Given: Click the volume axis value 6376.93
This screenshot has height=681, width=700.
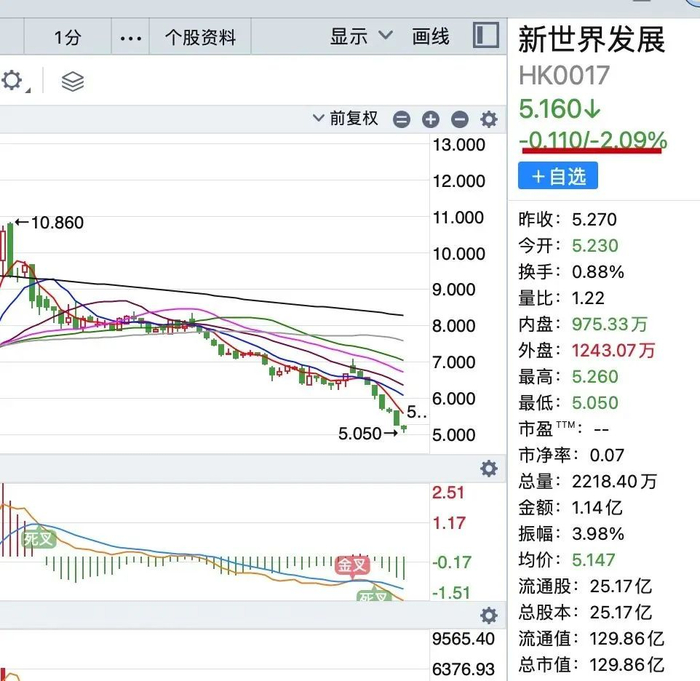Looking at the screenshot, I should (x=463, y=669).
